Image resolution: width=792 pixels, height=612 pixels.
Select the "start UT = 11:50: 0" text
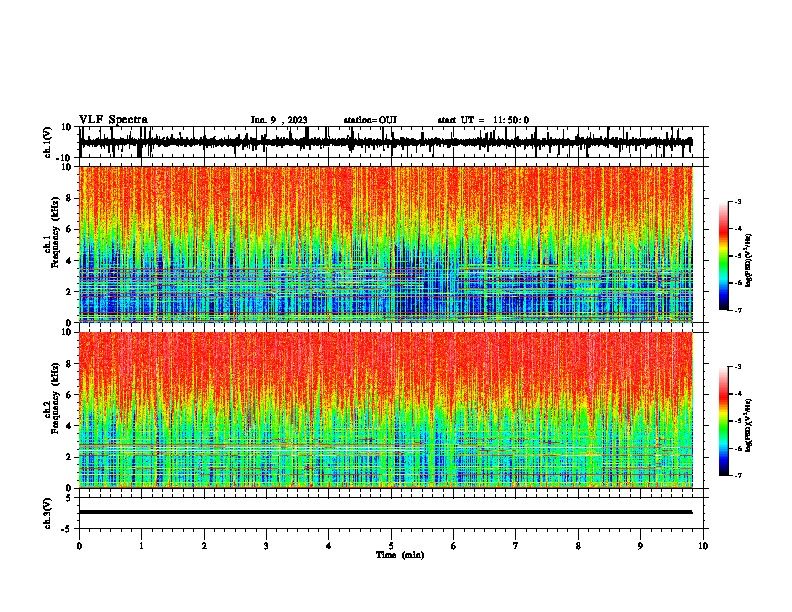click(x=483, y=120)
